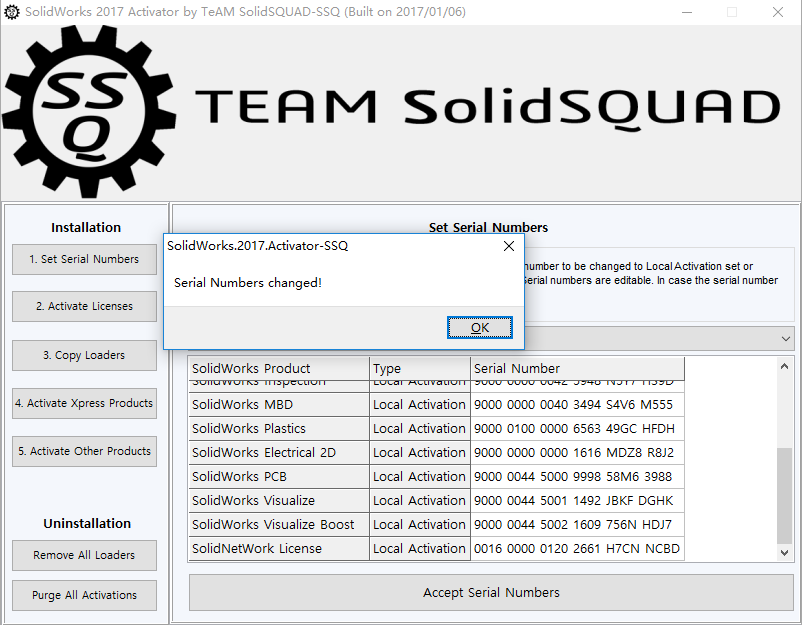Edit the serial number field for SolidWorks Visualize

tap(577, 501)
